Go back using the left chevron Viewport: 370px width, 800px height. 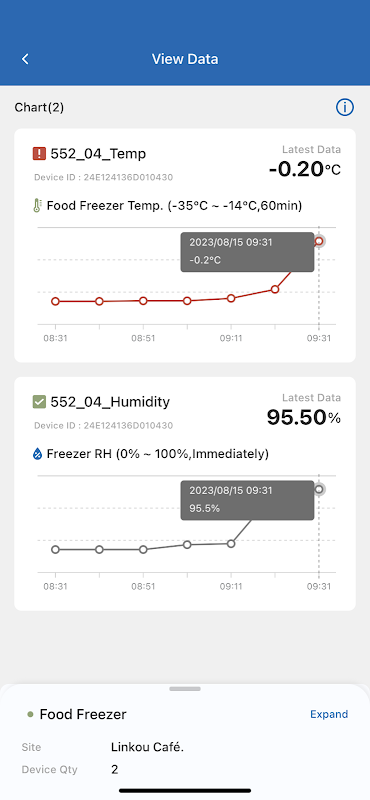tap(25, 59)
